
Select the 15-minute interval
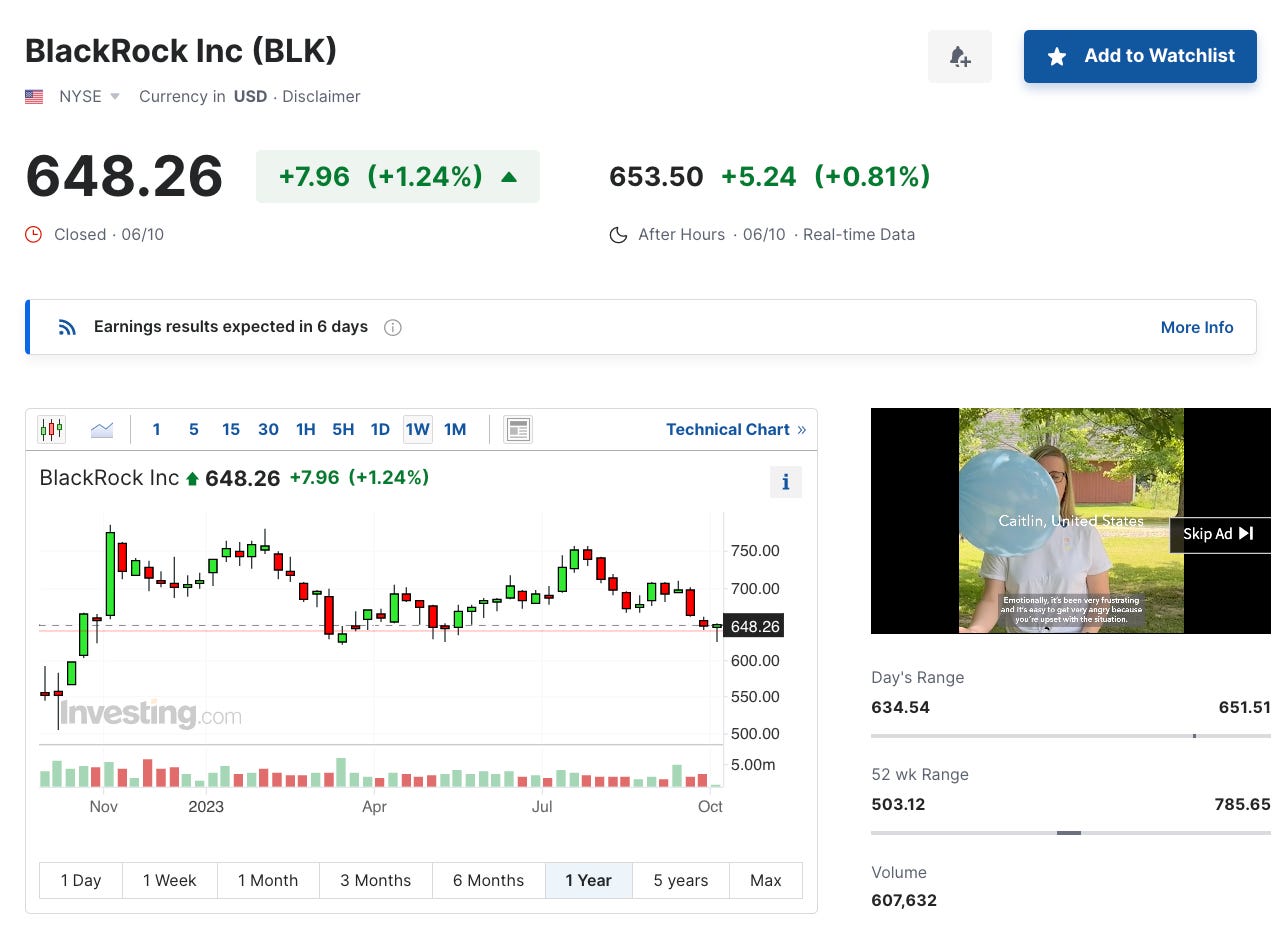(x=231, y=429)
